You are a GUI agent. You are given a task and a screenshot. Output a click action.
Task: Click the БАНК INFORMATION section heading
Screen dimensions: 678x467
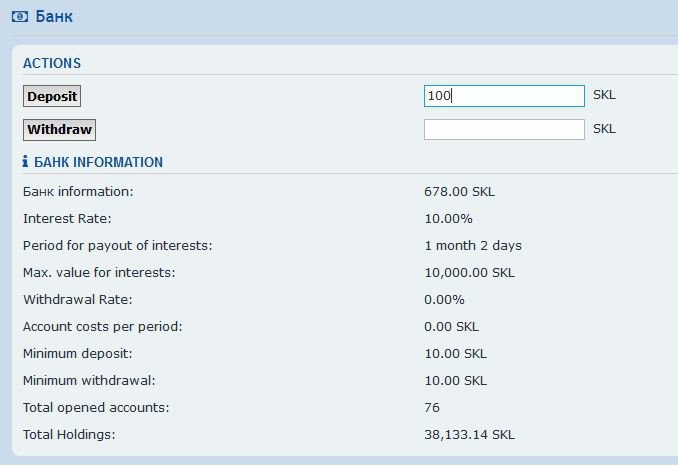coord(98,162)
